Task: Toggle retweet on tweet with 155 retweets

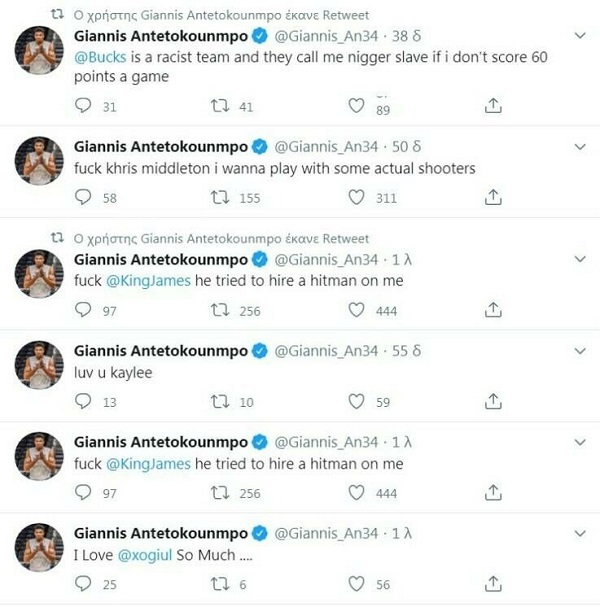Action: (x=218, y=198)
